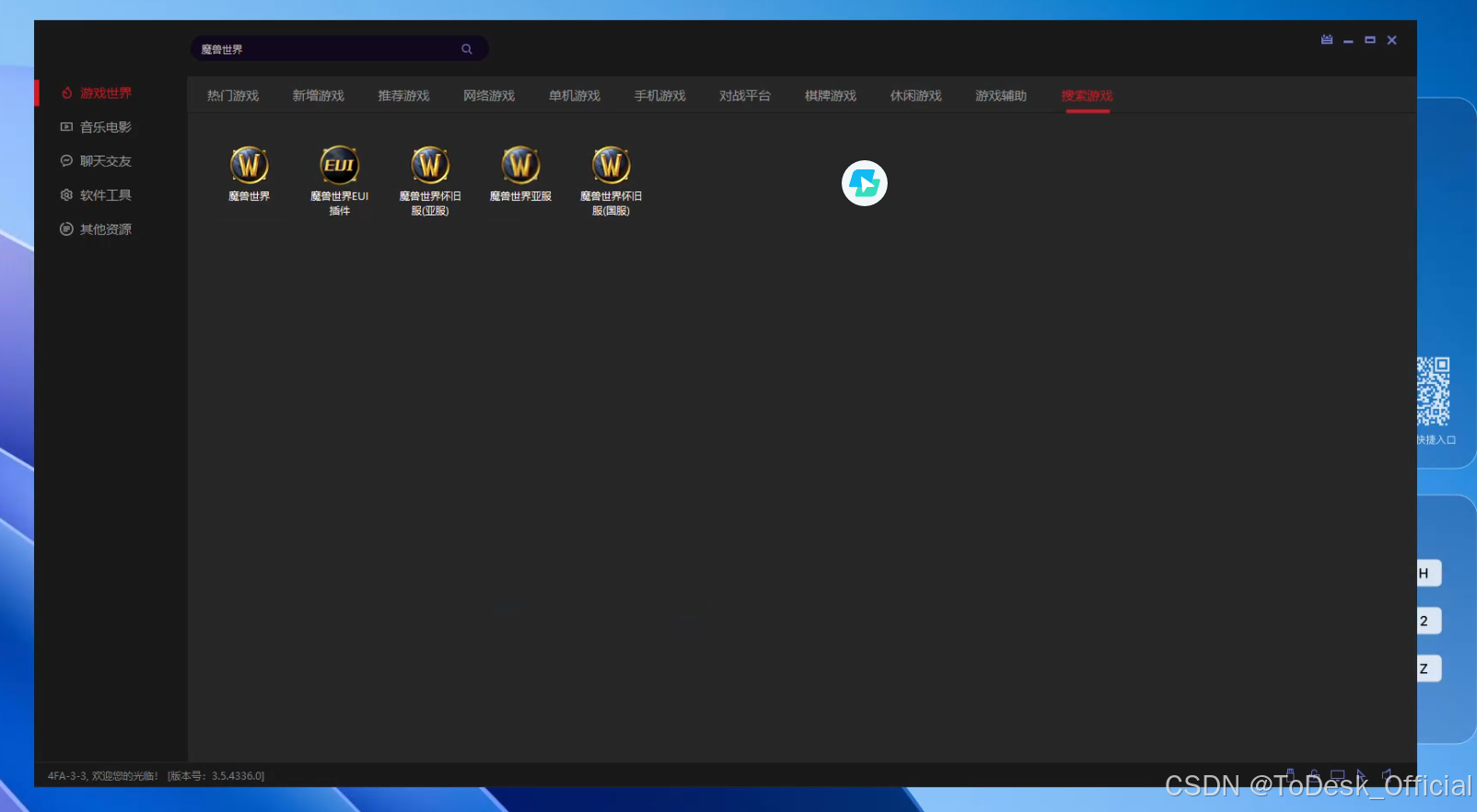Switch to the 单机游戏 tab
This screenshot has height=812, width=1477.
(x=575, y=96)
